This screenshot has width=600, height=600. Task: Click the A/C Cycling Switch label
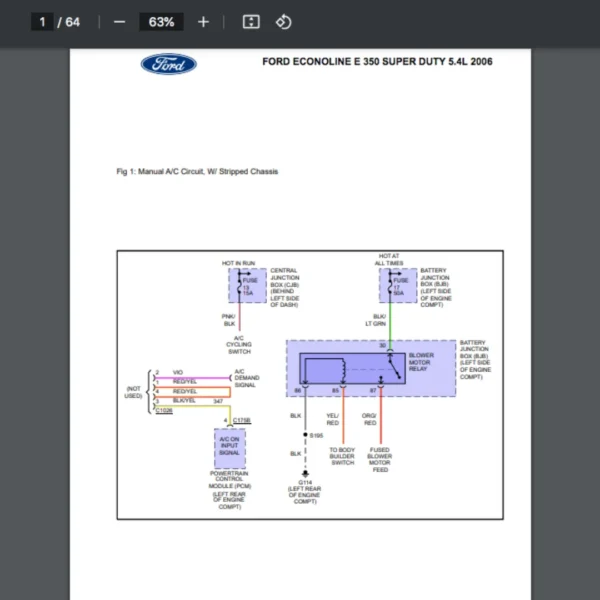[239, 345]
